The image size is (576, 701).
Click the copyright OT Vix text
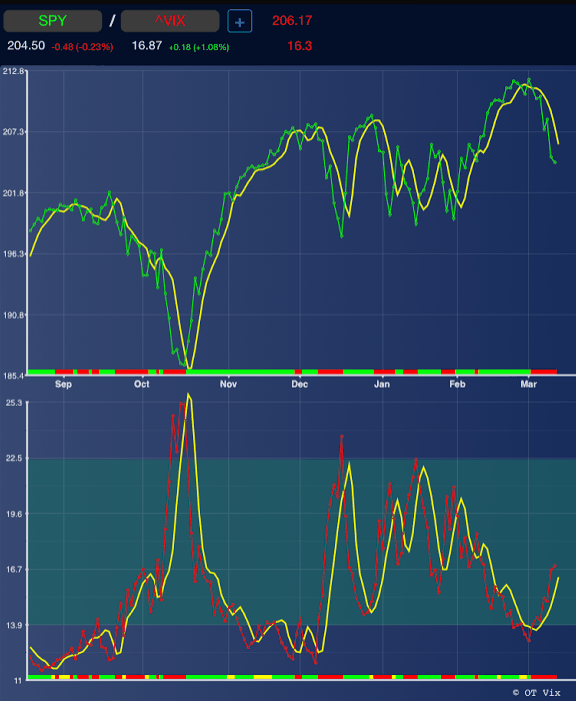pyautogui.click(x=536, y=693)
